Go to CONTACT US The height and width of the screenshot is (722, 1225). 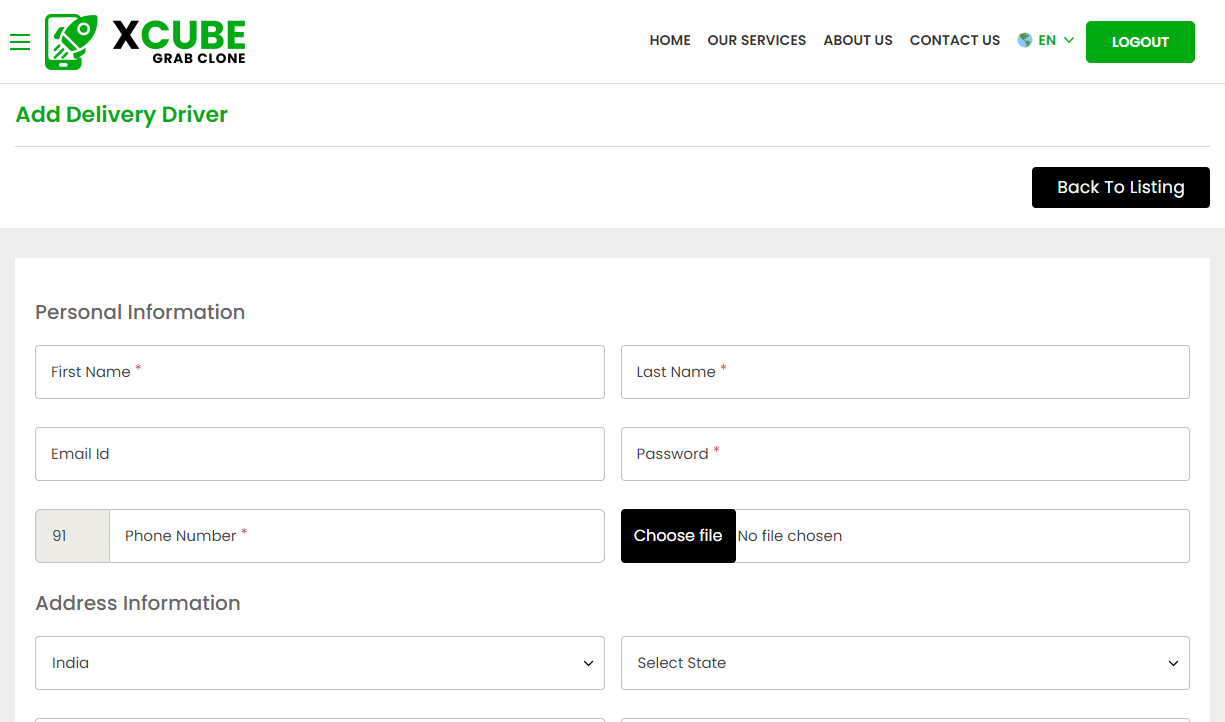pyautogui.click(x=954, y=40)
